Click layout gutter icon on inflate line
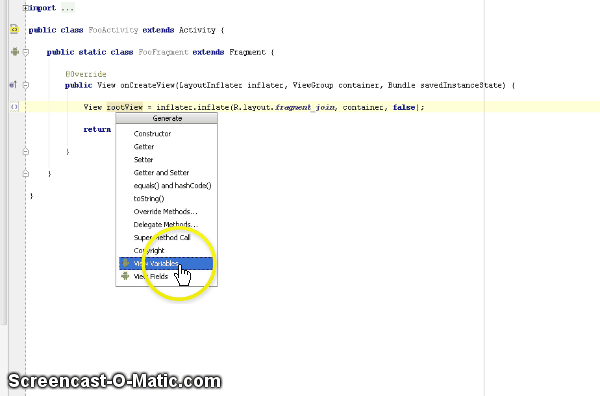The height and width of the screenshot is (396, 600). pyautogui.click(x=14, y=107)
